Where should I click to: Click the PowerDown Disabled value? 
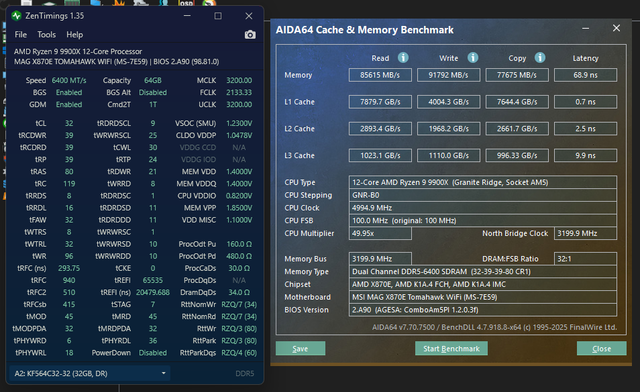pyautogui.click(x=153, y=353)
